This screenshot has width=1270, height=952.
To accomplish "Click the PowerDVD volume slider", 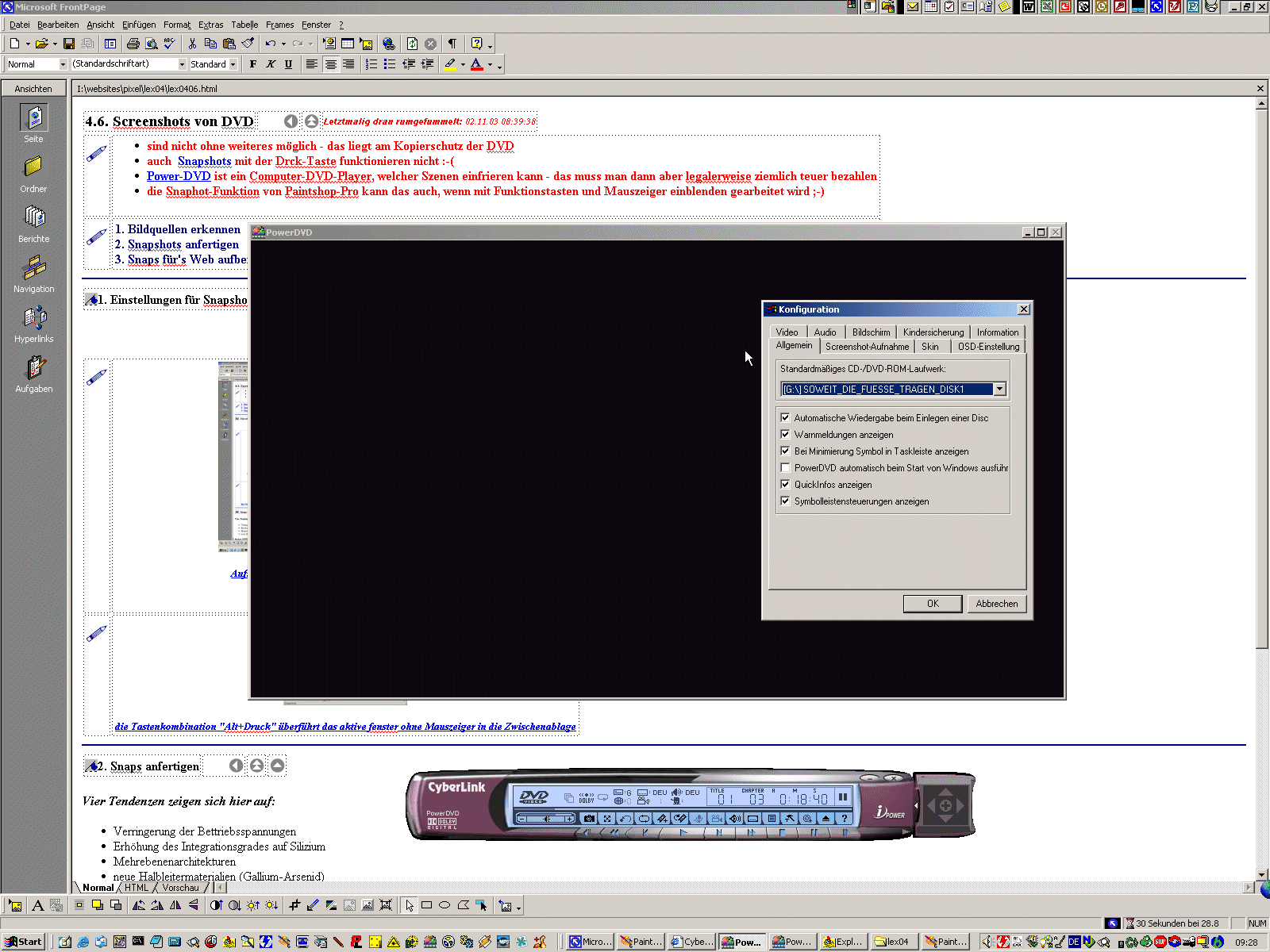I will [x=546, y=818].
